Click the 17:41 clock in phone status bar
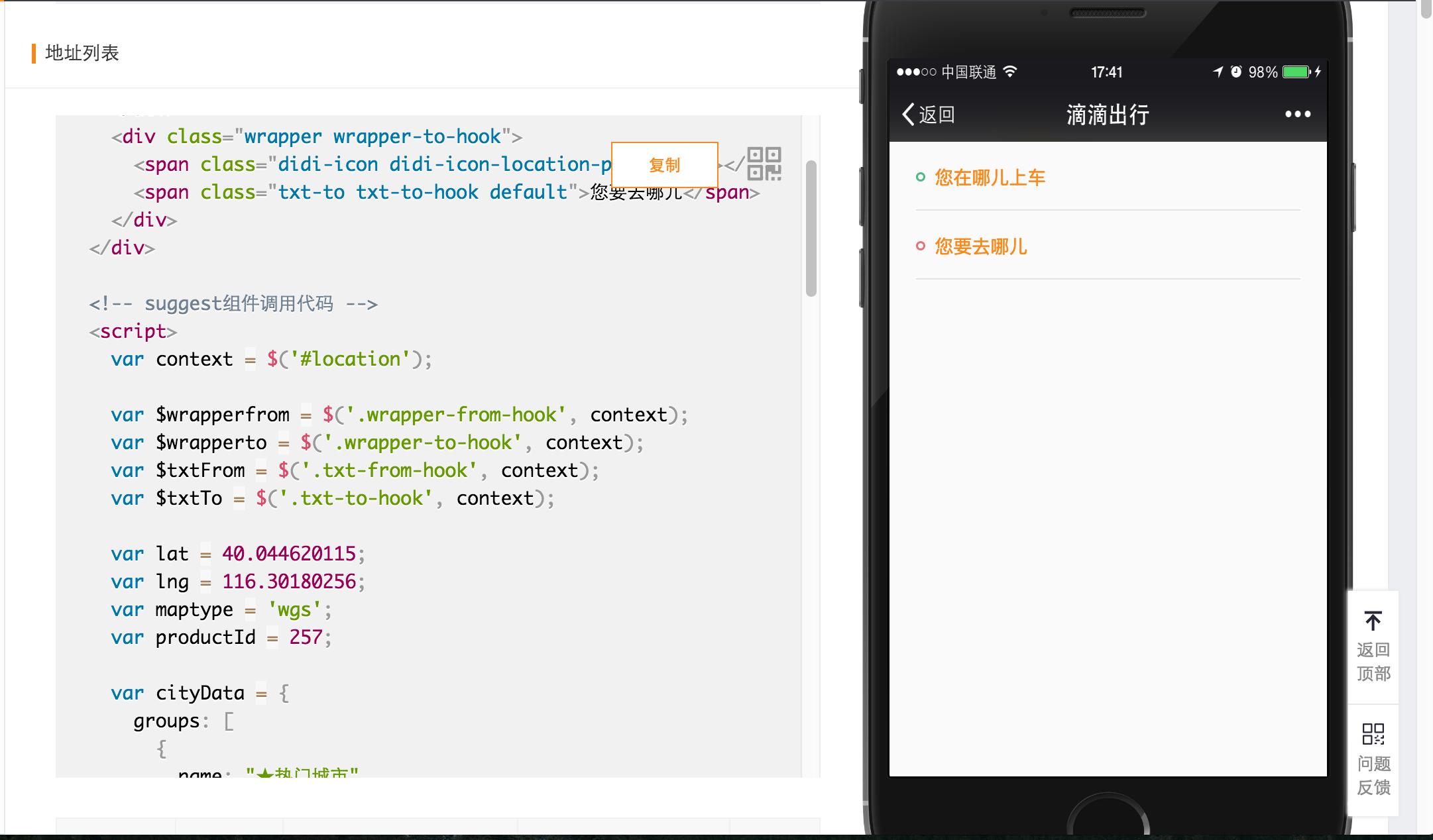This screenshot has height=840, width=1433. tap(1107, 72)
